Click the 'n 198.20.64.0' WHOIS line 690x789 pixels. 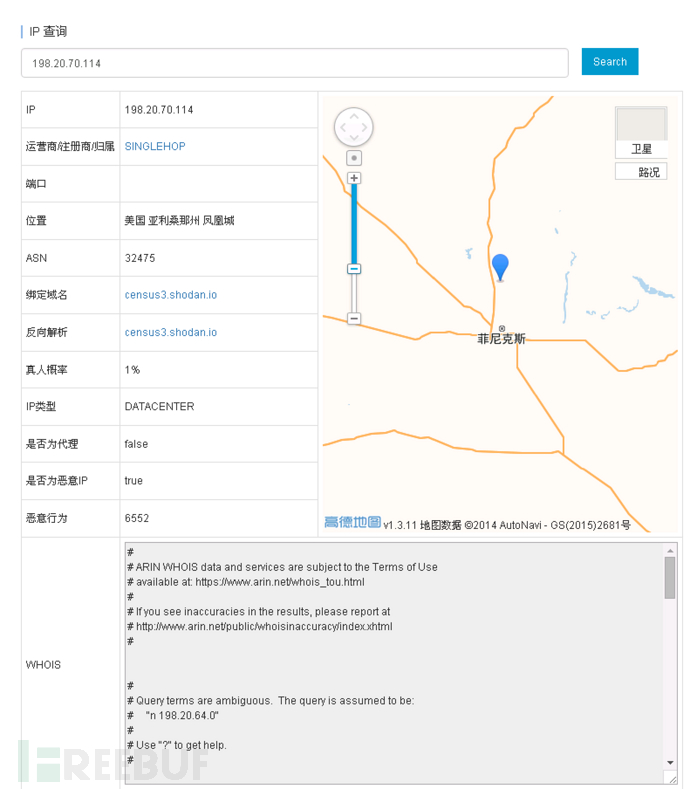coord(182,716)
